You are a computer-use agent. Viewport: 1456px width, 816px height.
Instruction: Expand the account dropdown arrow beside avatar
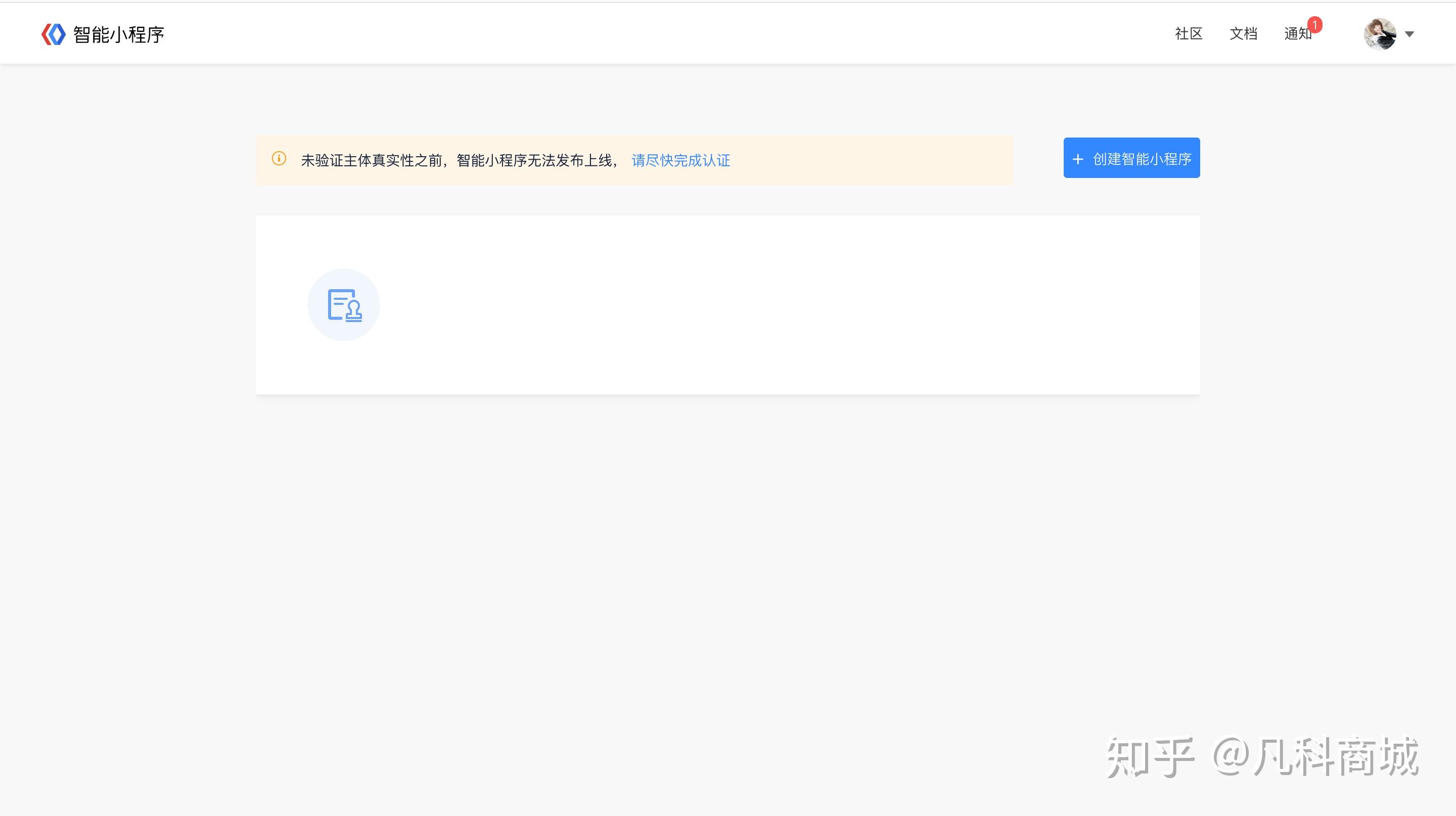click(1409, 34)
